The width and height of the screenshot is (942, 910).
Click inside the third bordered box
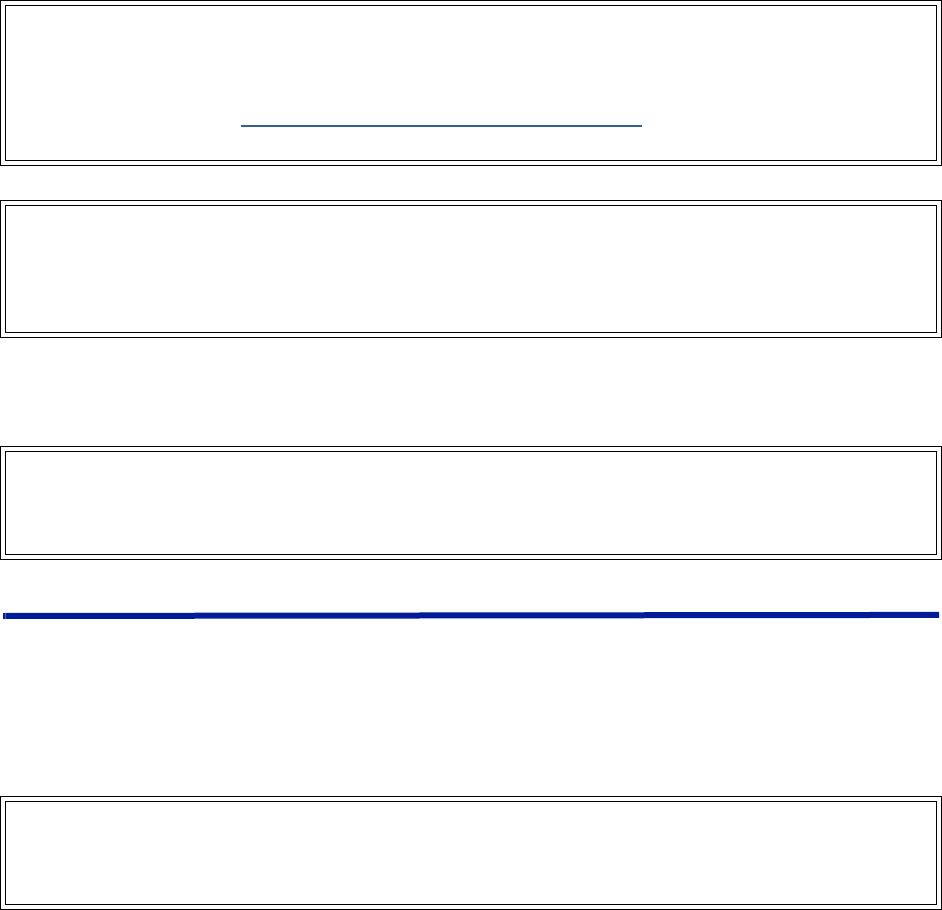(470, 502)
